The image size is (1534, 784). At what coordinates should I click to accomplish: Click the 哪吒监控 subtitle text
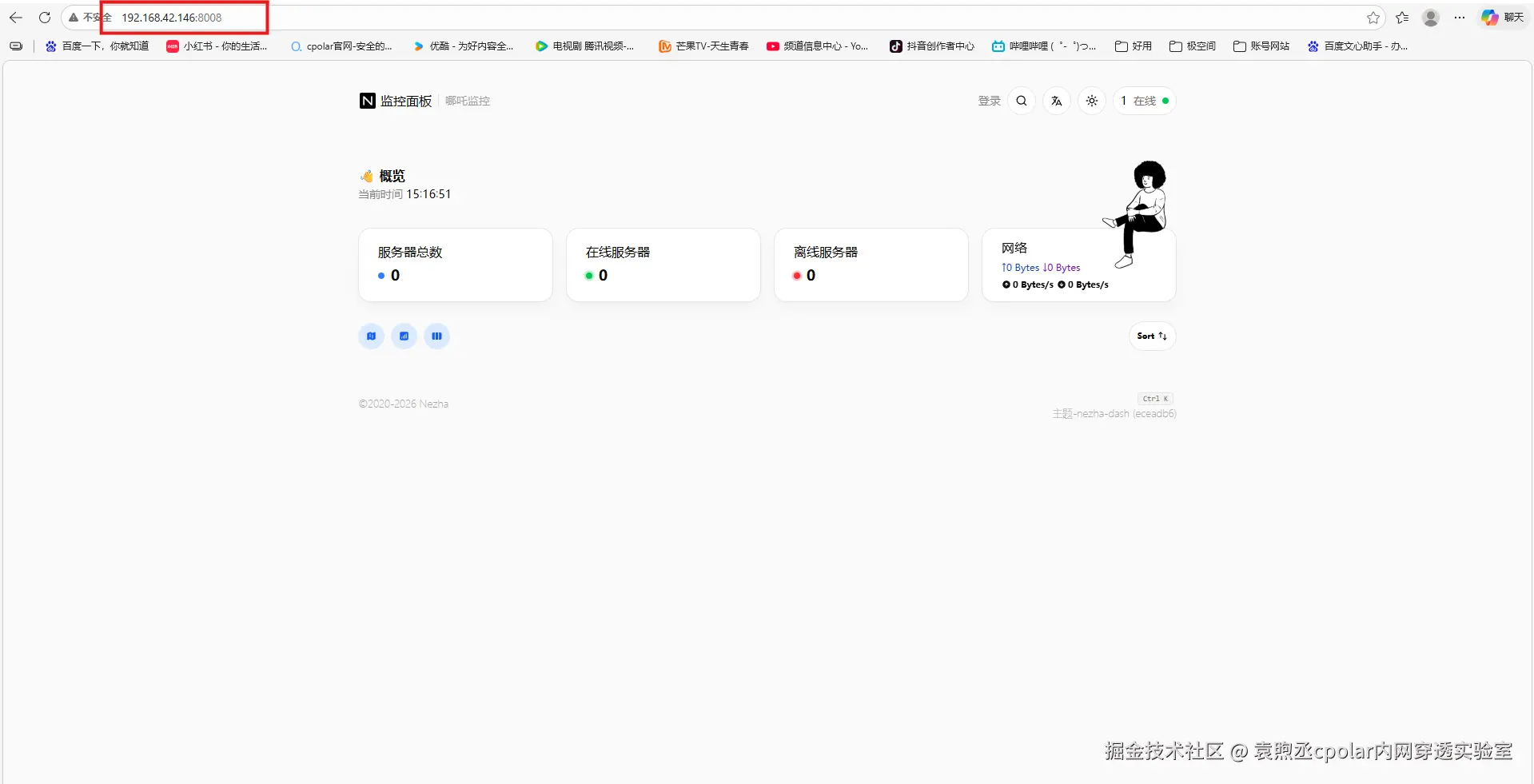click(468, 101)
